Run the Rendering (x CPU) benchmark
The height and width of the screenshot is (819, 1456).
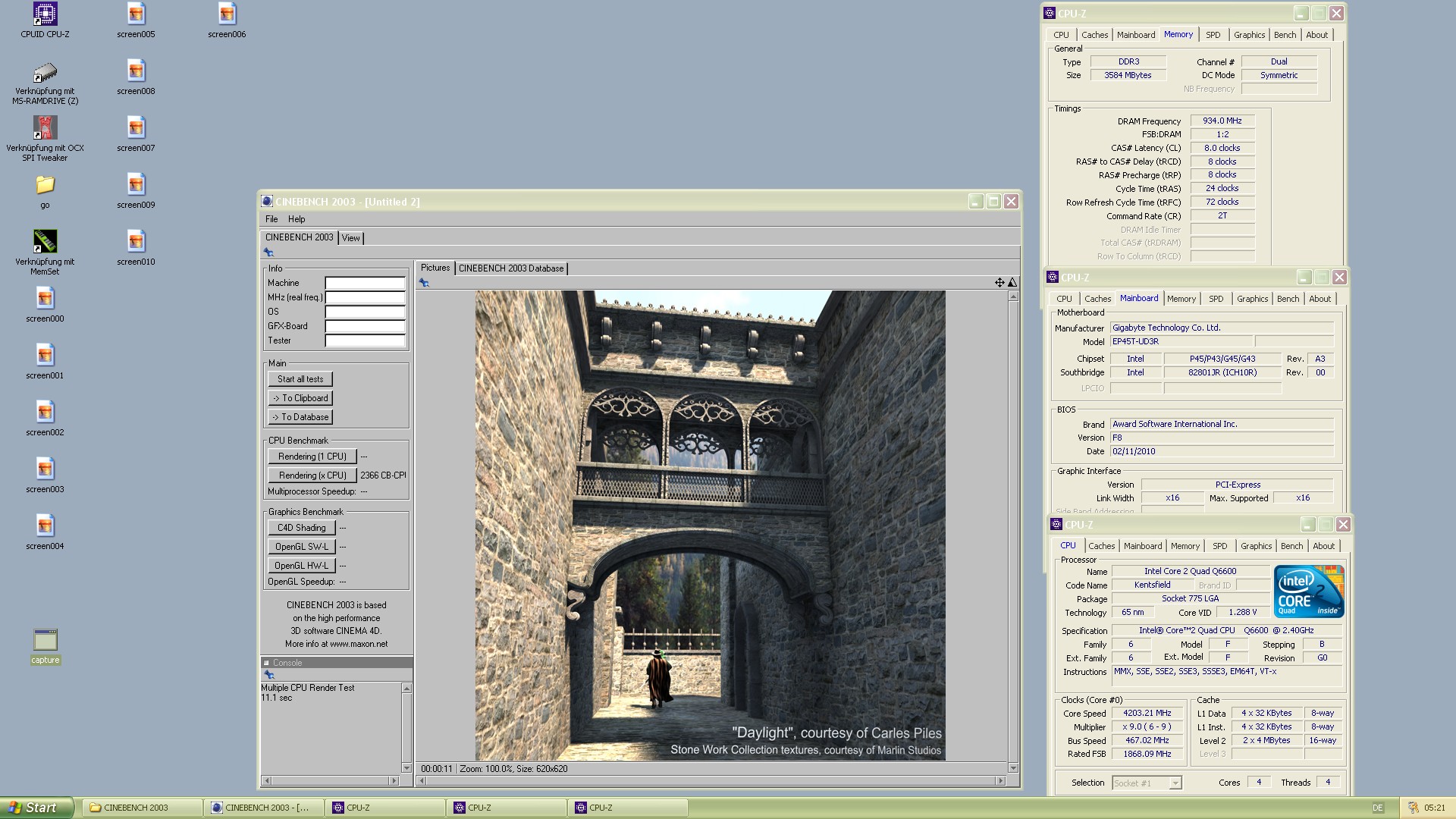(x=312, y=475)
